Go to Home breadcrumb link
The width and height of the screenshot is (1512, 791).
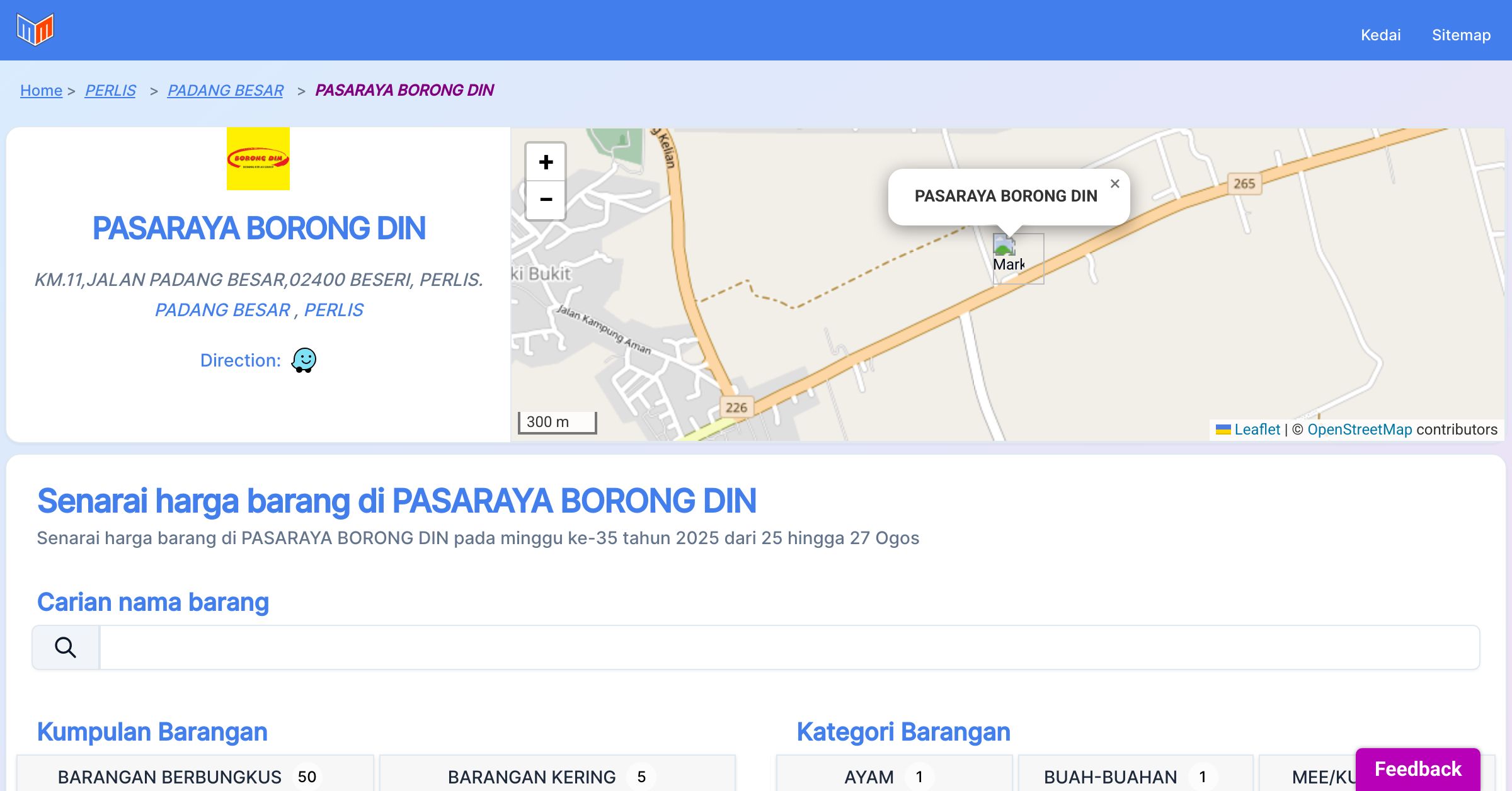click(x=41, y=90)
